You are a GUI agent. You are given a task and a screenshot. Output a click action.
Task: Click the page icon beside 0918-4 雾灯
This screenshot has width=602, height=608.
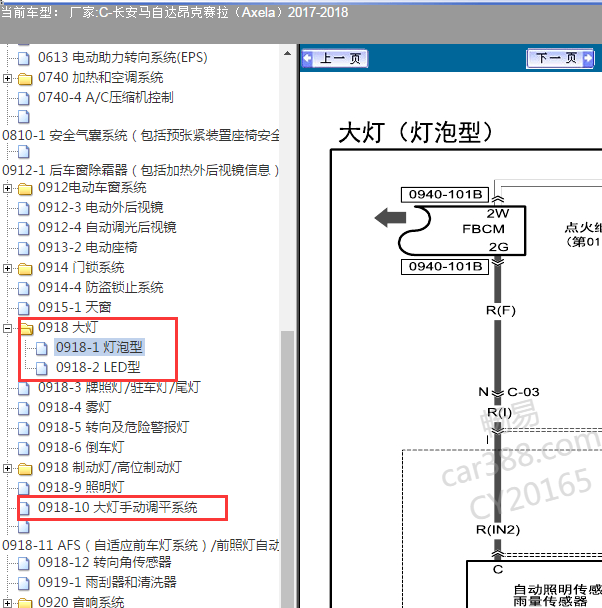[x=24, y=408]
